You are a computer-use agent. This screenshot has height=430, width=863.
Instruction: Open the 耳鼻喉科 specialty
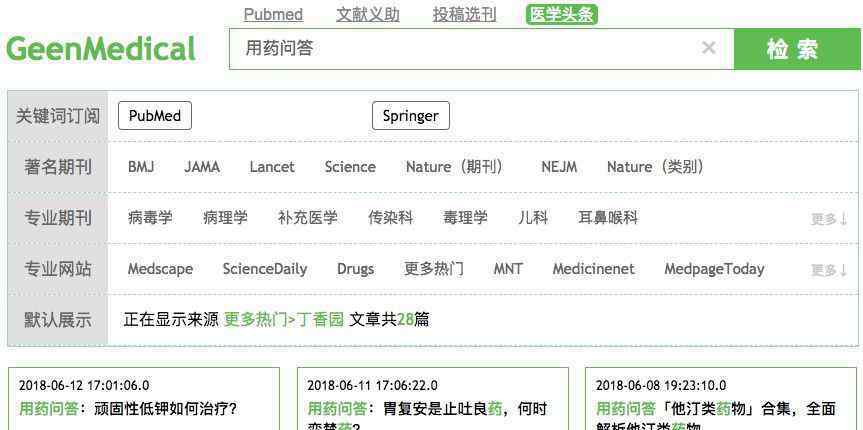tap(608, 217)
